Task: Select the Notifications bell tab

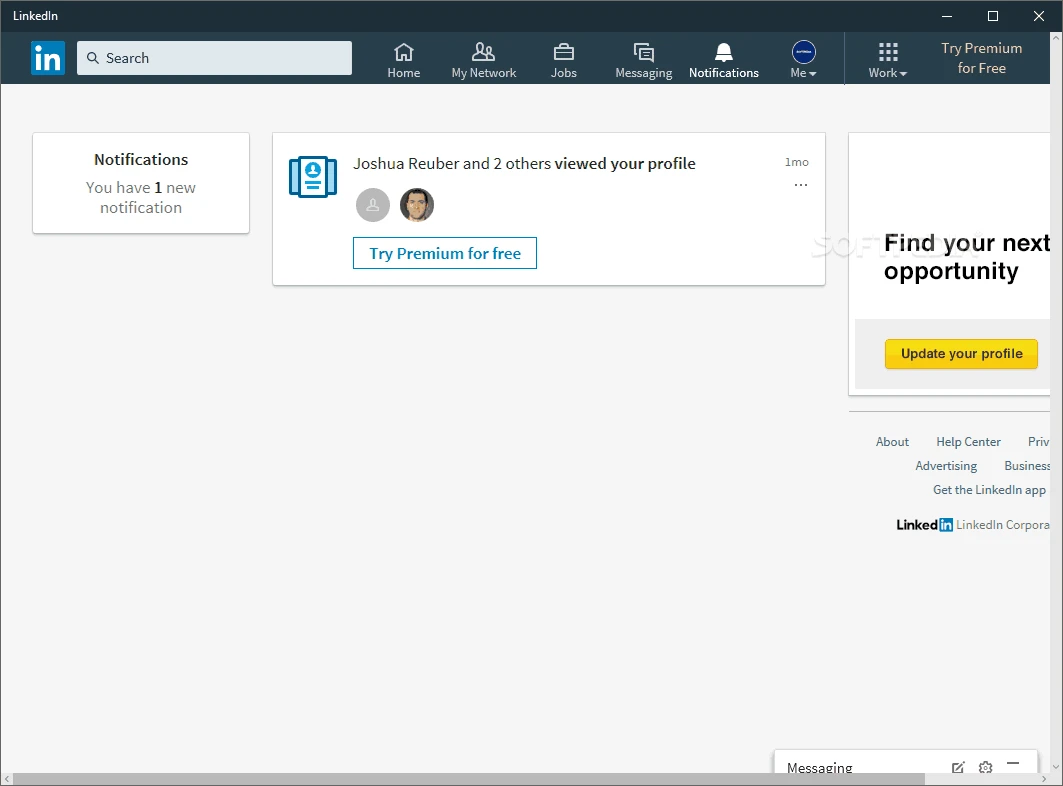Action: 723,60
